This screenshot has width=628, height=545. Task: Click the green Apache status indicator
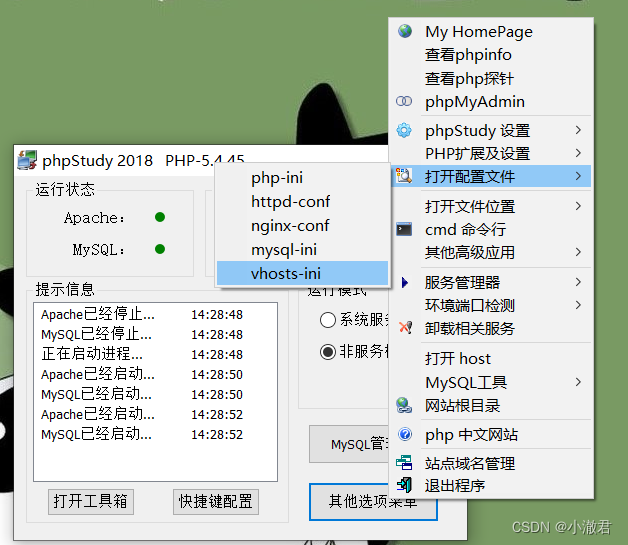(x=160, y=217)
